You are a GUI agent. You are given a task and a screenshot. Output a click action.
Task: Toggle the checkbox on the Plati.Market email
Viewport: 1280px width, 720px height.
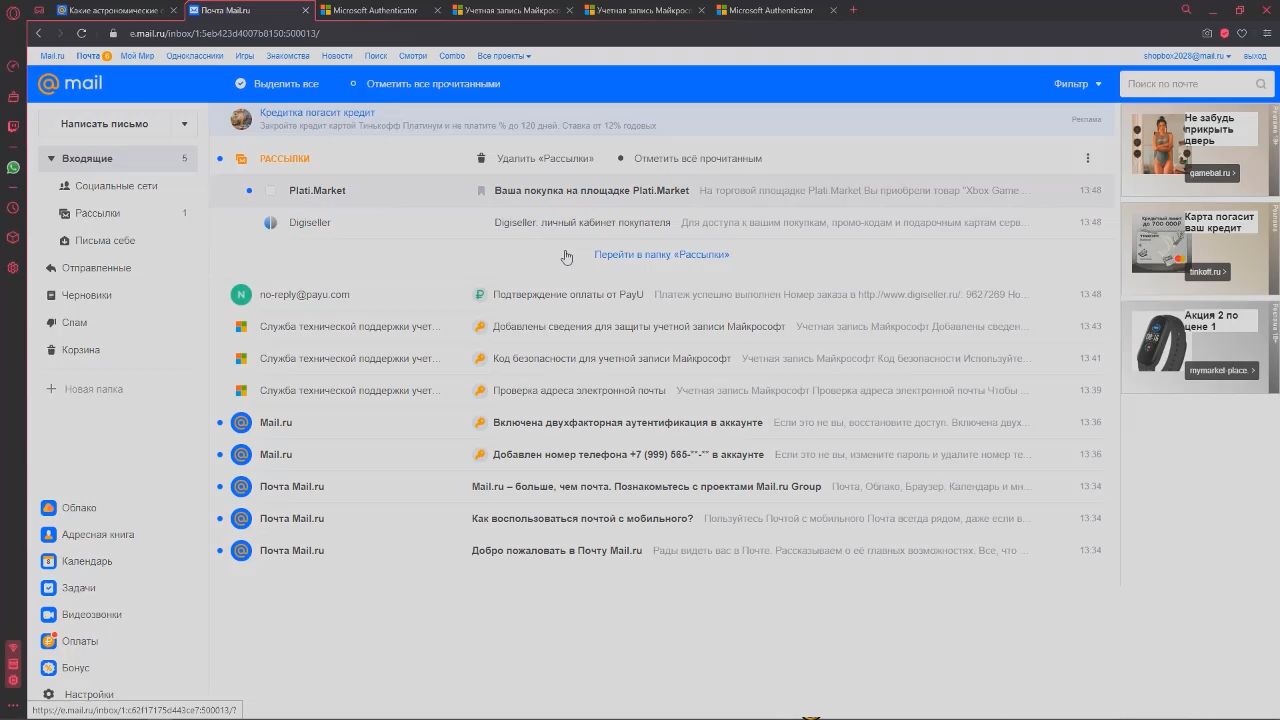(x=270, y=190)
